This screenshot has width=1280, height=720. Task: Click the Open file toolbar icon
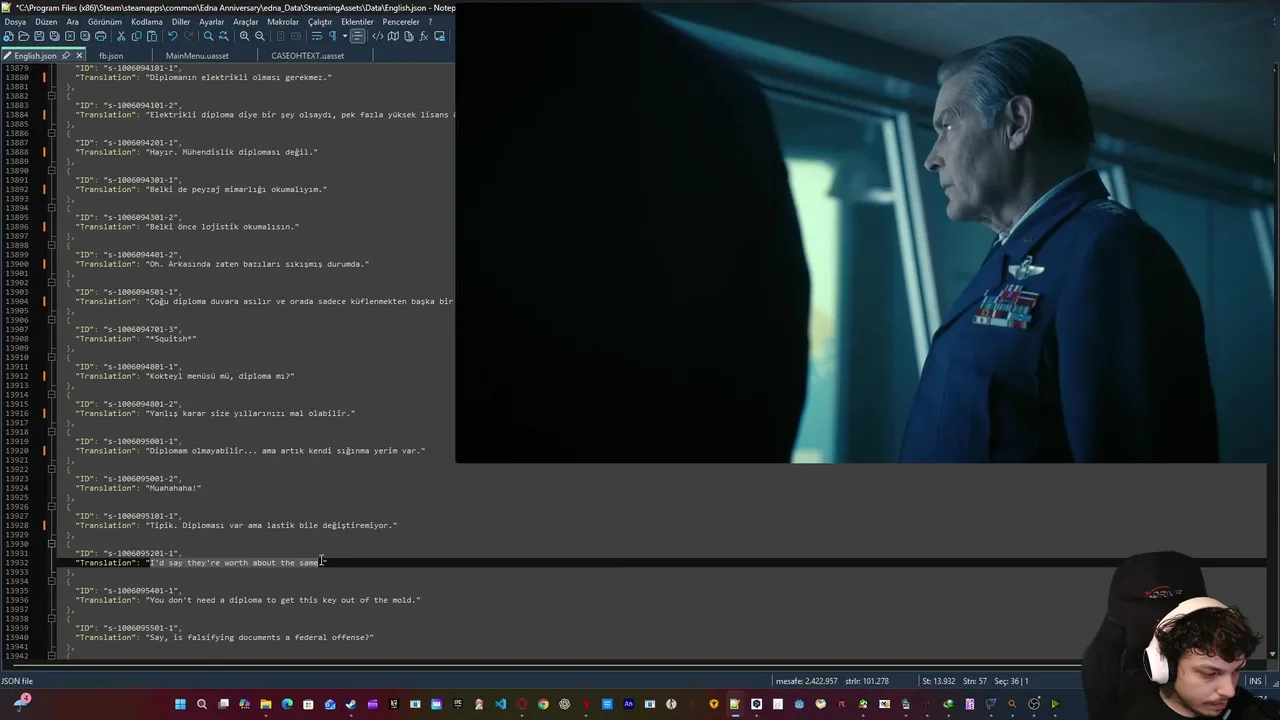click(x=24, y=36)
